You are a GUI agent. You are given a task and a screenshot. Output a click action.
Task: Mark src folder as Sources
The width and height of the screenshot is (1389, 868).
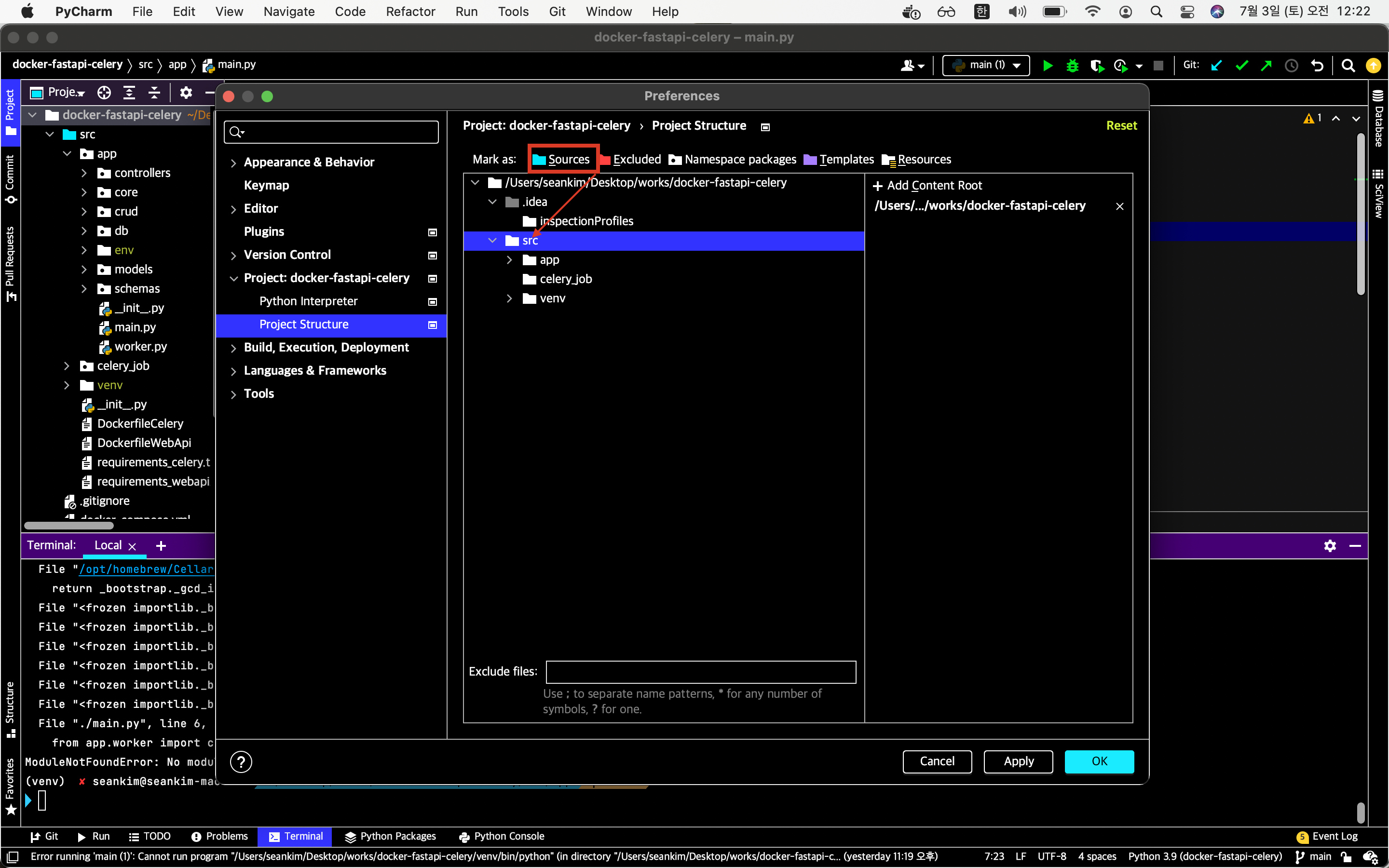click(x=561, y=160)
